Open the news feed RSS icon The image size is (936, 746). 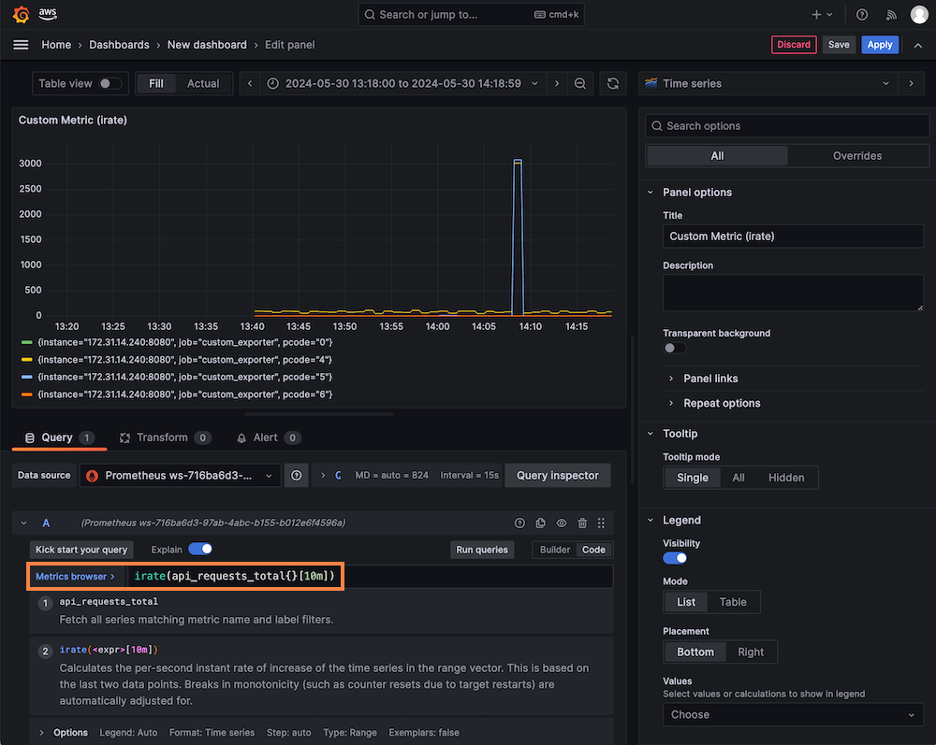[x=891, y=15]
